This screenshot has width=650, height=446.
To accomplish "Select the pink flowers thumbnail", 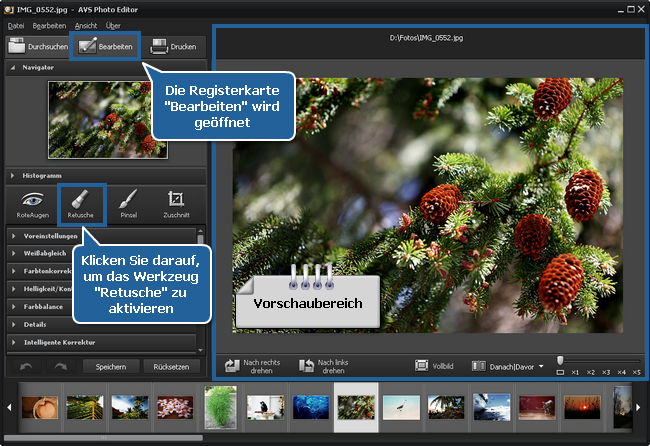I will point(175,407).
